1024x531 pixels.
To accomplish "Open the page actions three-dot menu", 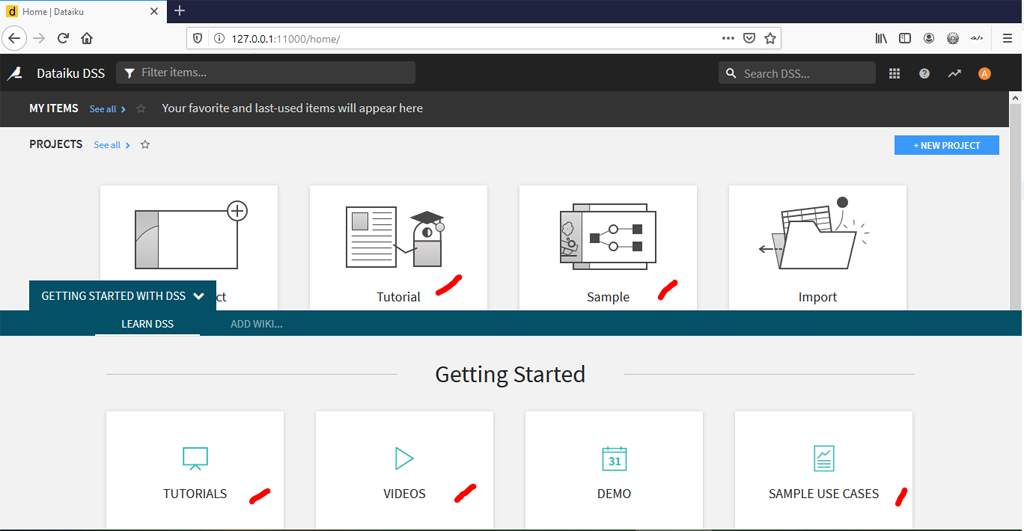I will 728,39.
